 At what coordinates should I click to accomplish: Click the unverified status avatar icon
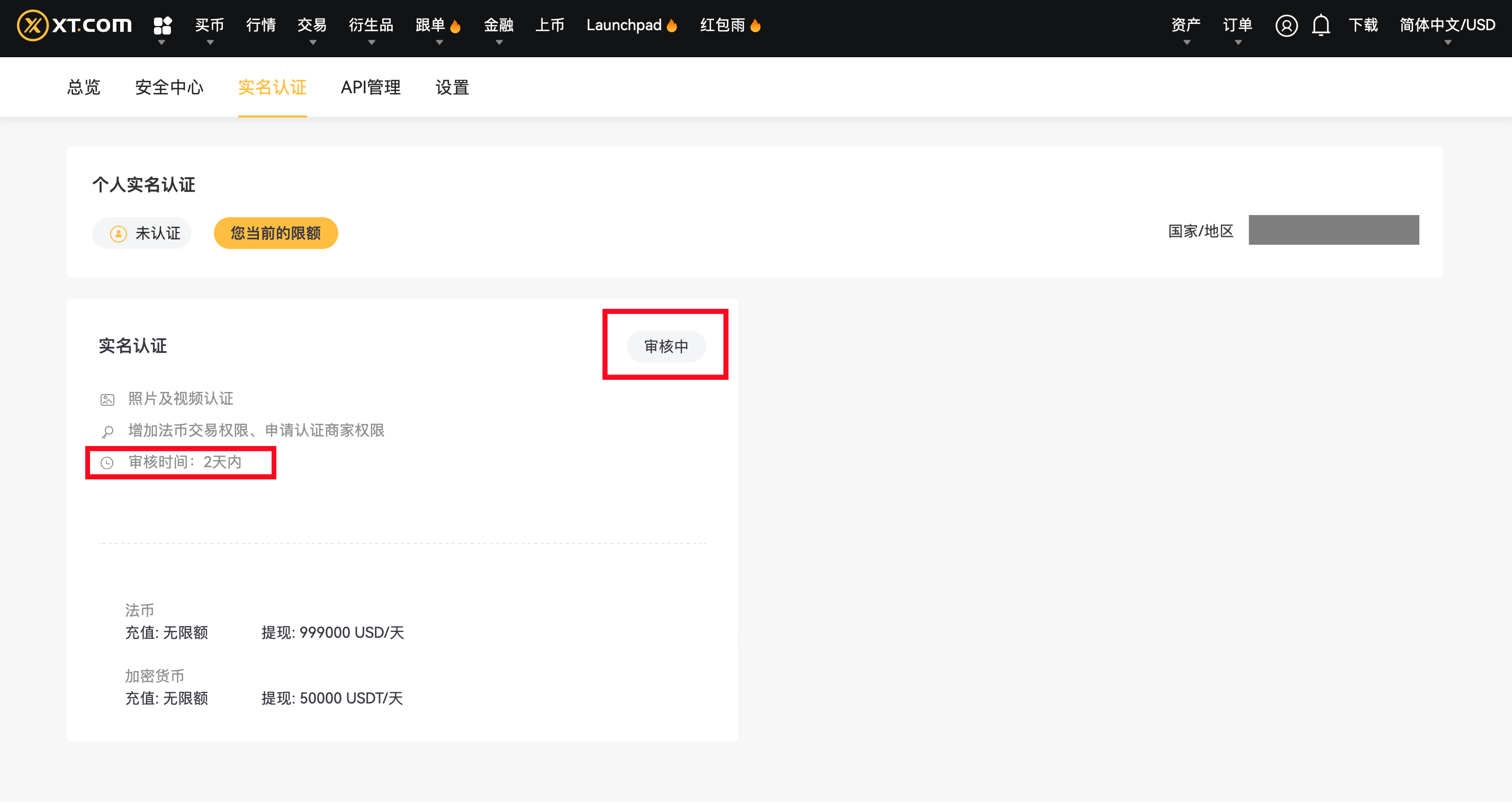click(119, 234)
